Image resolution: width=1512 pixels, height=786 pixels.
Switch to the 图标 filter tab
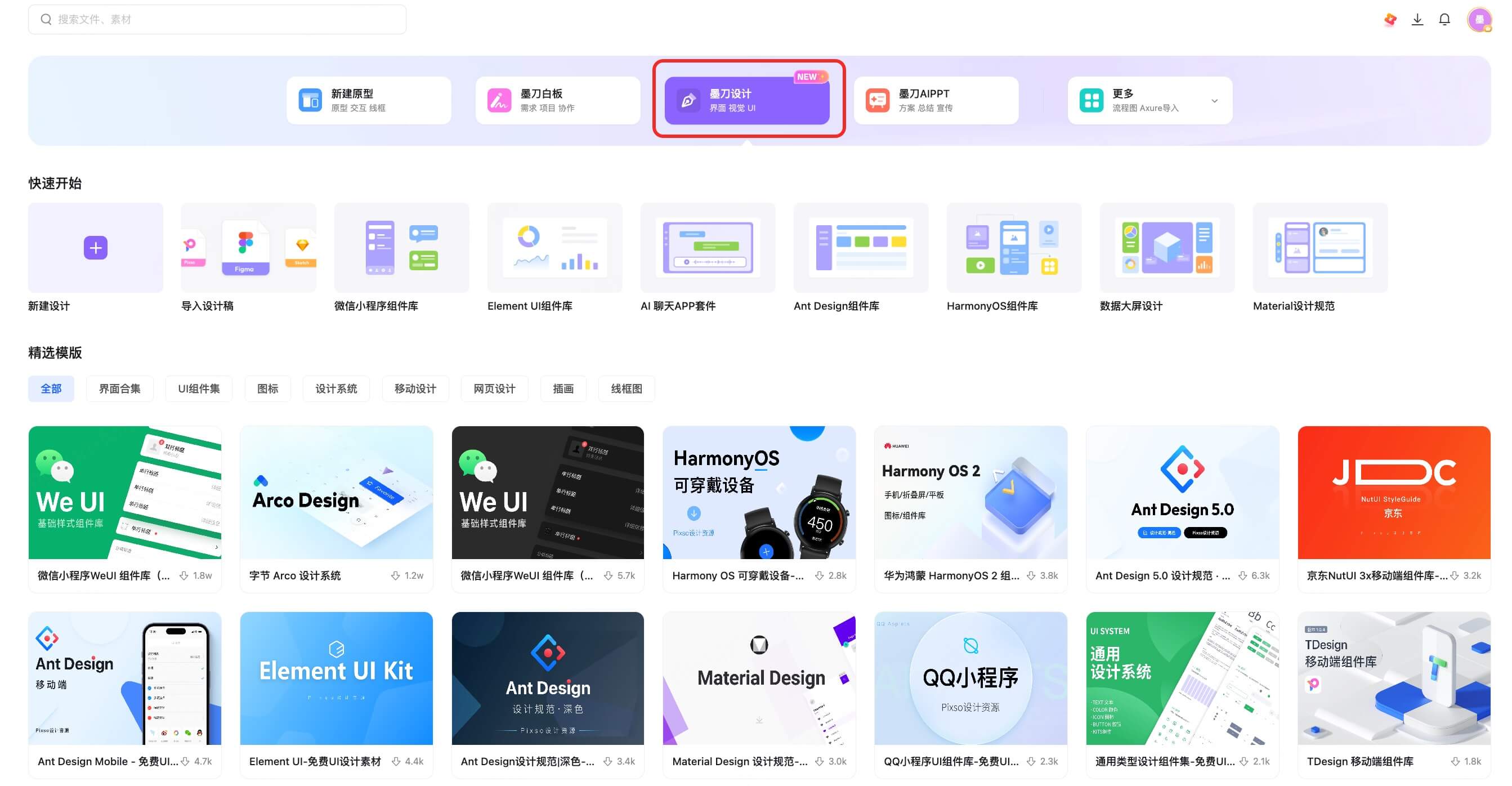click(x=267, y=388)
